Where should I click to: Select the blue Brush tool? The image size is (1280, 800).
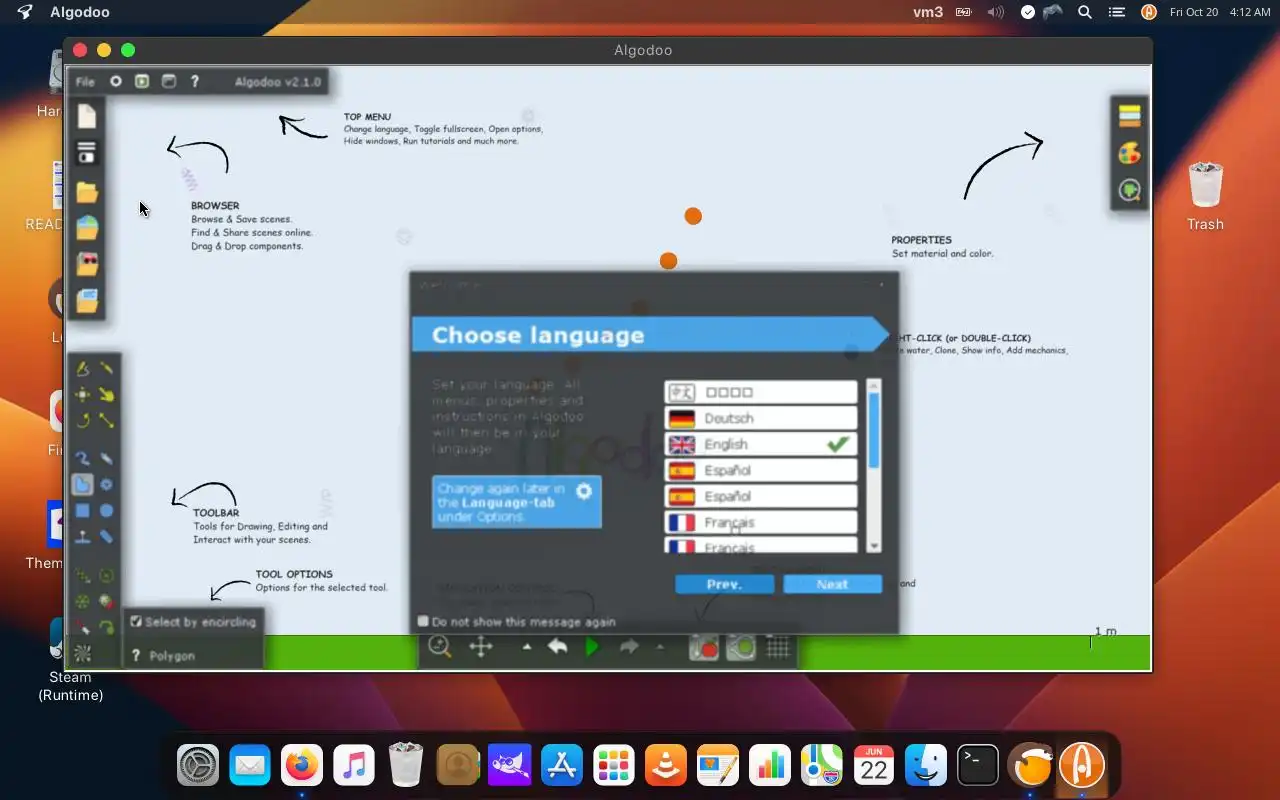pyautogui.click(x=83, y=459)
